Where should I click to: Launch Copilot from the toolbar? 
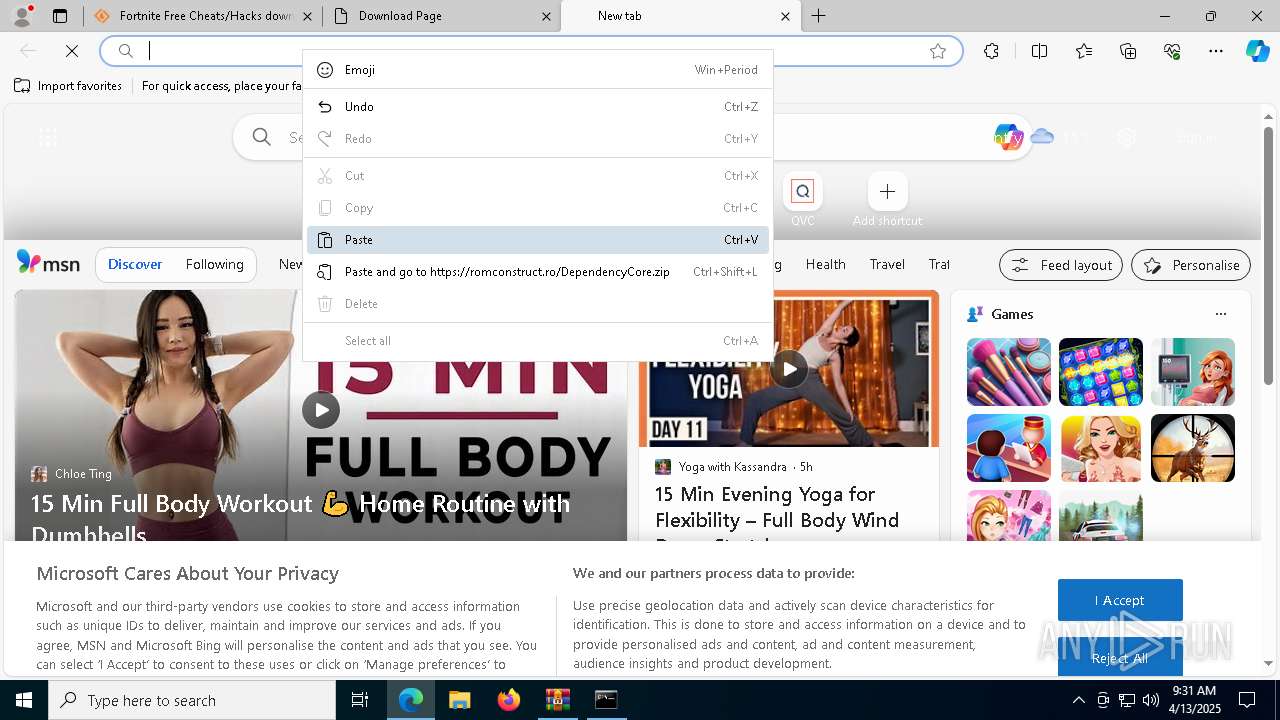(1257, 51)
